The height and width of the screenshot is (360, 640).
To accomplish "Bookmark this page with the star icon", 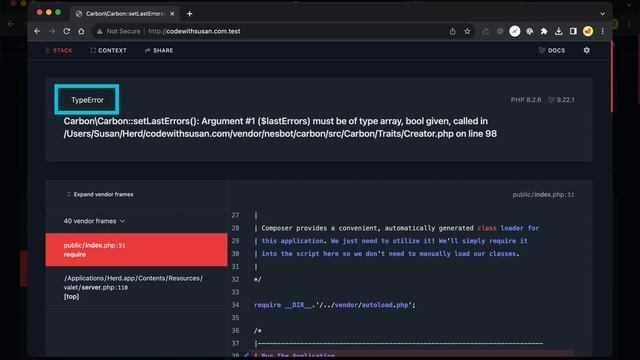I will click(467, 31).
